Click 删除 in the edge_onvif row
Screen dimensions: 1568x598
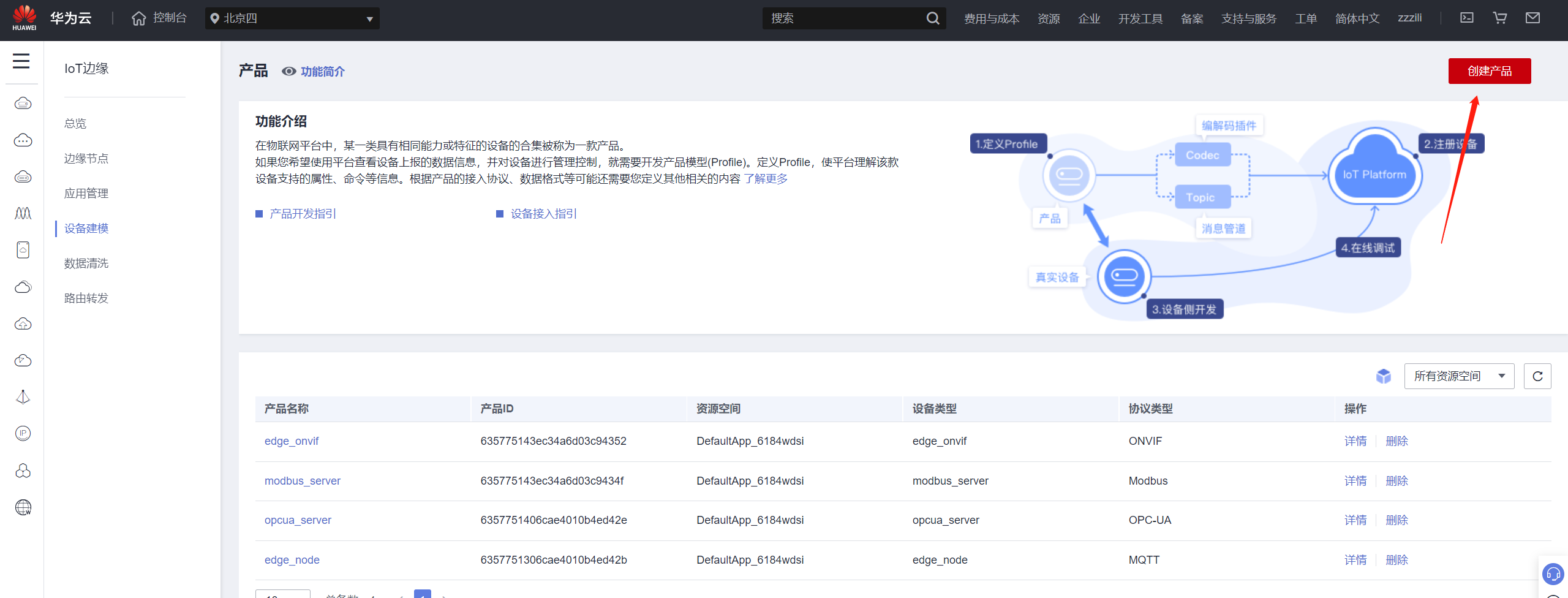click(1397, 441)
